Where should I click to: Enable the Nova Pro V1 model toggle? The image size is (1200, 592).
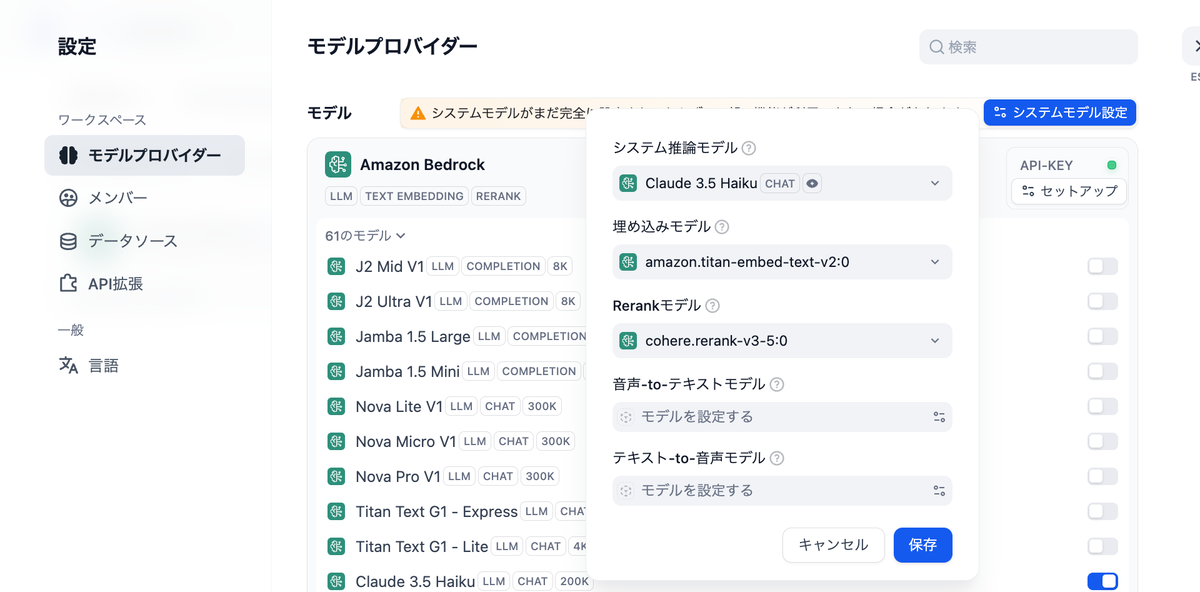click(x=1102, y=476)
